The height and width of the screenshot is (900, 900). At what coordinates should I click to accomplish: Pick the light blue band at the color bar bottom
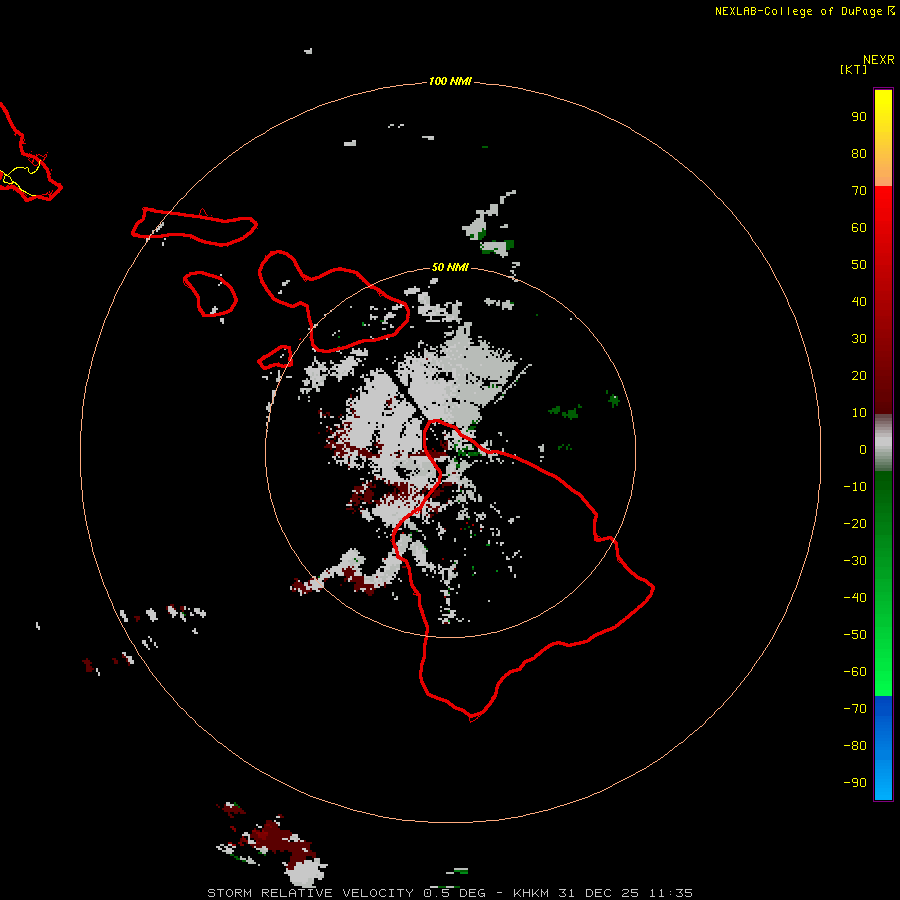tap(883, 781)
